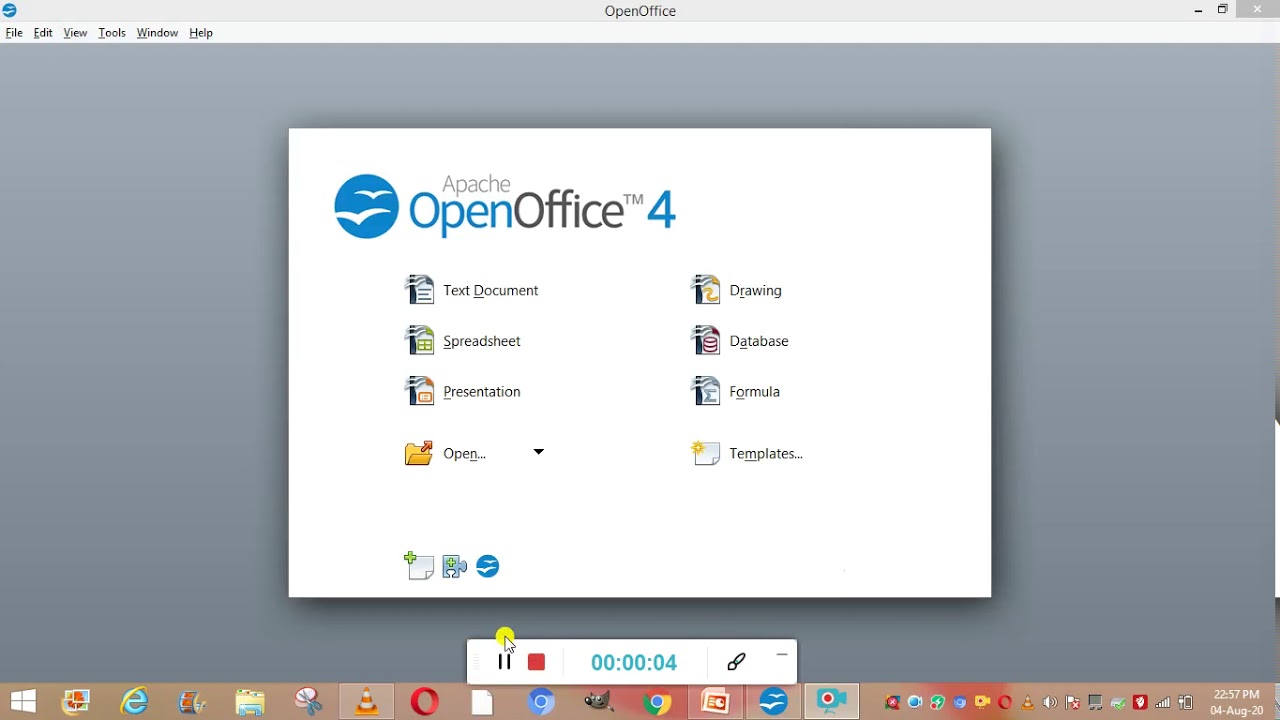1280x720 pixels.
Task: Click the get more extensions puzzle icon
Action: tap(455, 567)
